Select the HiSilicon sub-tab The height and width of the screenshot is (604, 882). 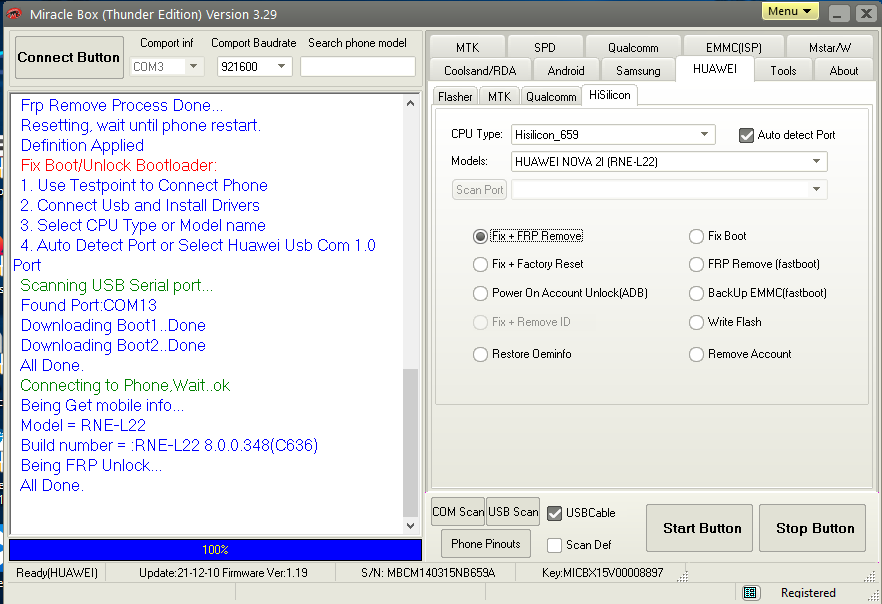point(609,95)
